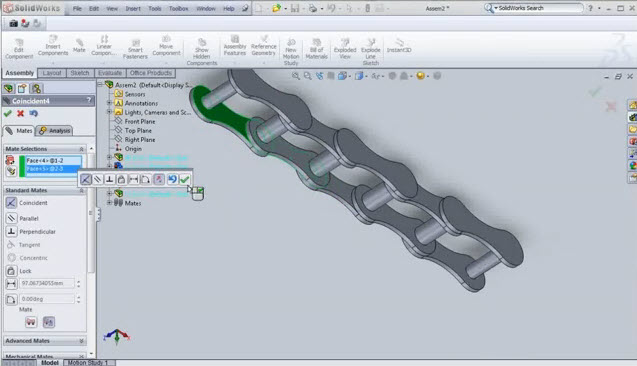This screenshot has width=637, height=366.
Task: Toggle Instant3D
Action: click(x=399, y=45)
